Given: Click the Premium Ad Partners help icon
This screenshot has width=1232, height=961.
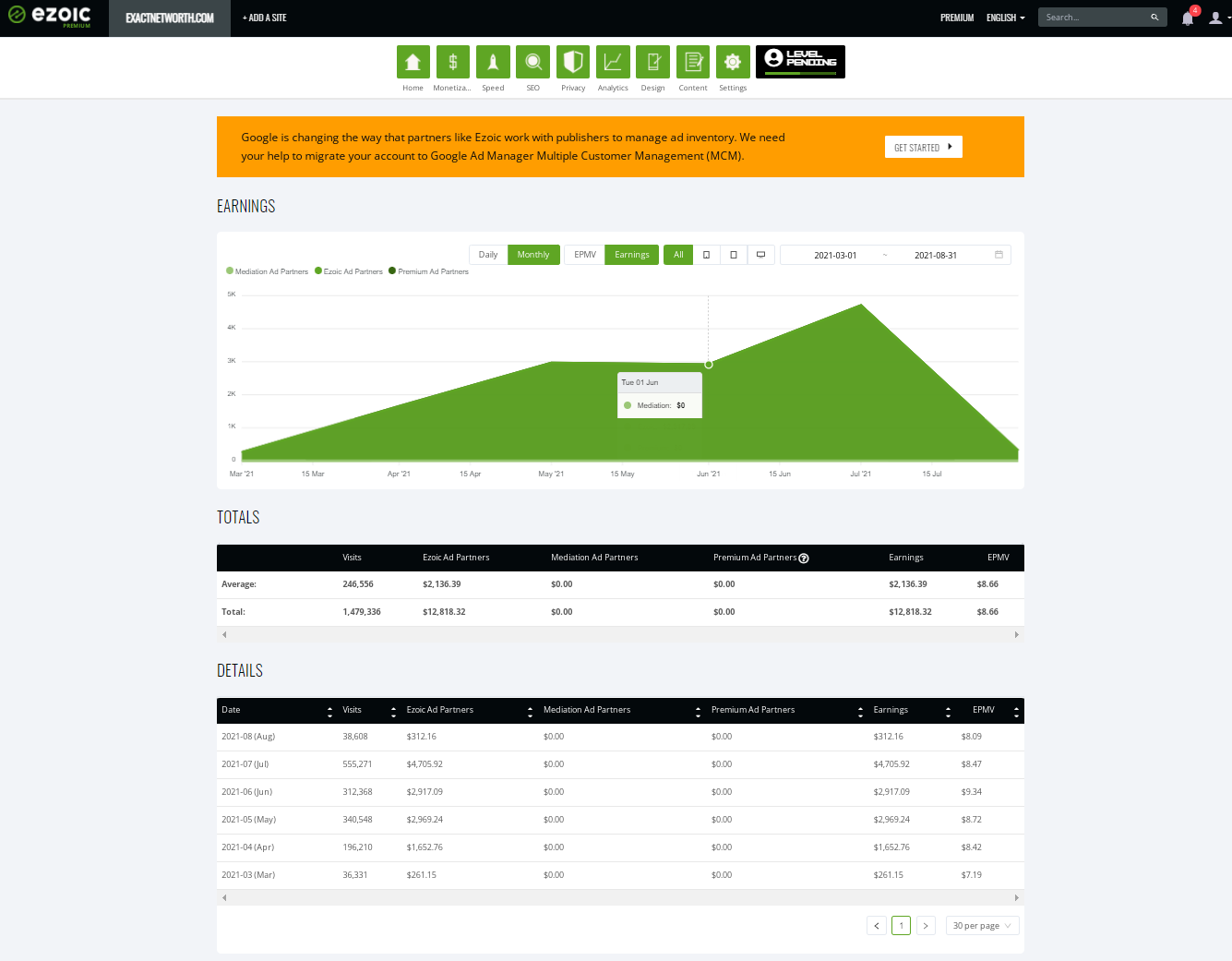Looking at the screenshot, I should [x=804, y=559].
